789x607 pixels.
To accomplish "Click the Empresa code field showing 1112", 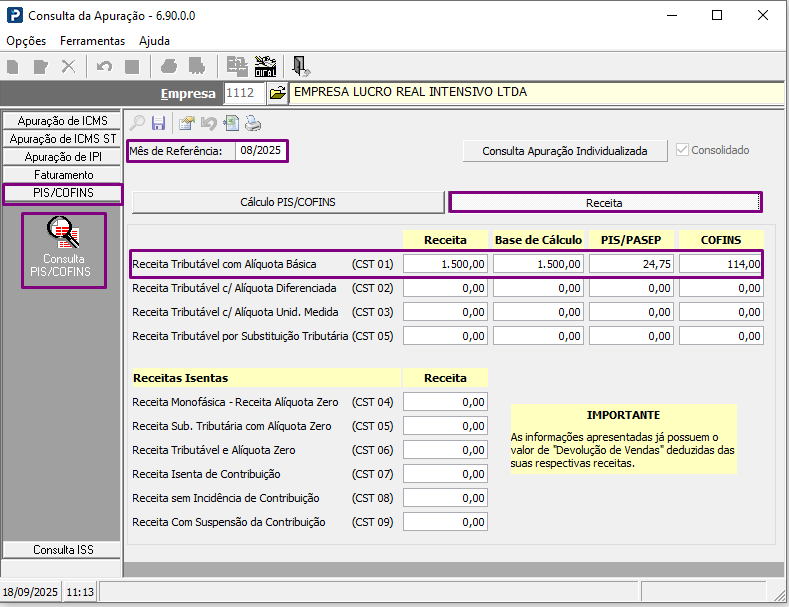I will click(x=244, y=93).
